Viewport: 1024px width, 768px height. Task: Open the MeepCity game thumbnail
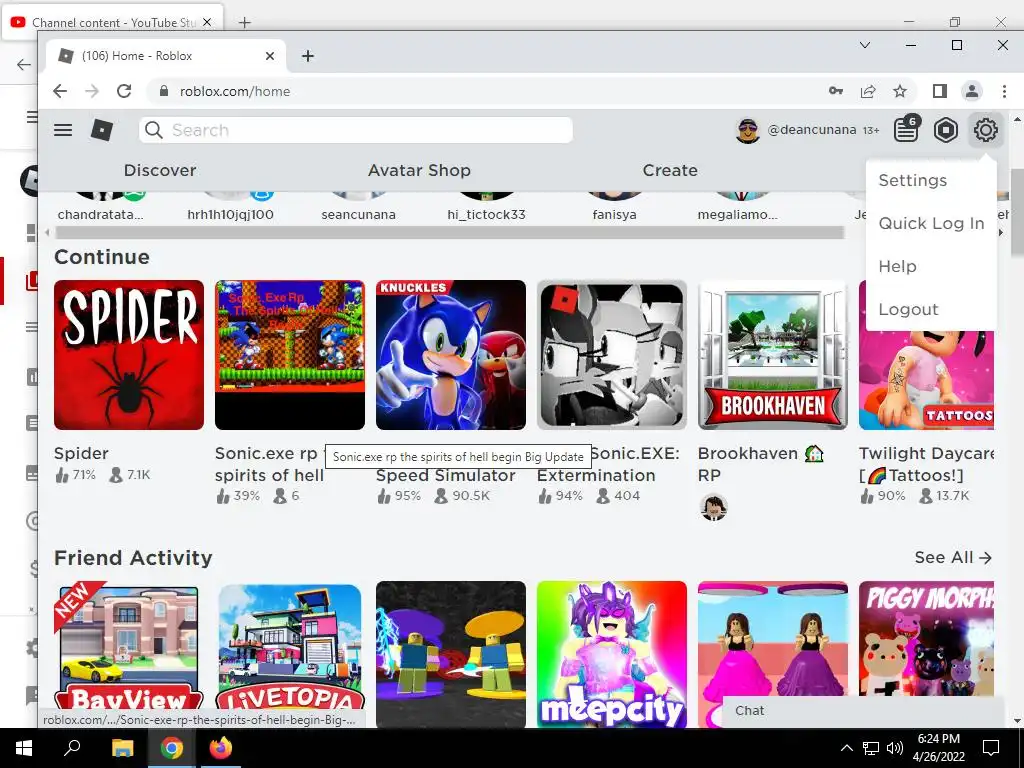(612, 654)
